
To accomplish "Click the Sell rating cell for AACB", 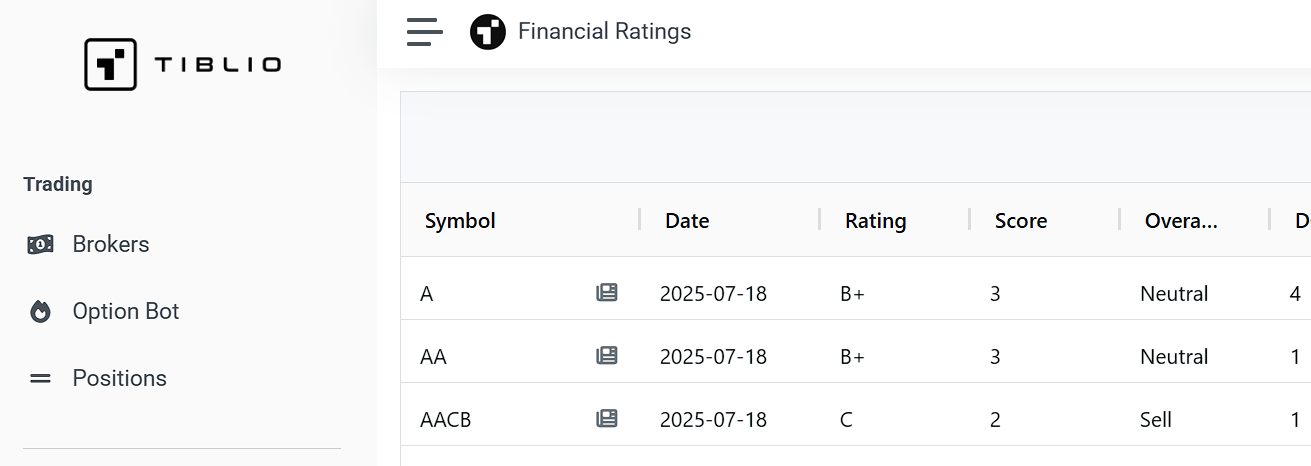I will coord(1156,420).
